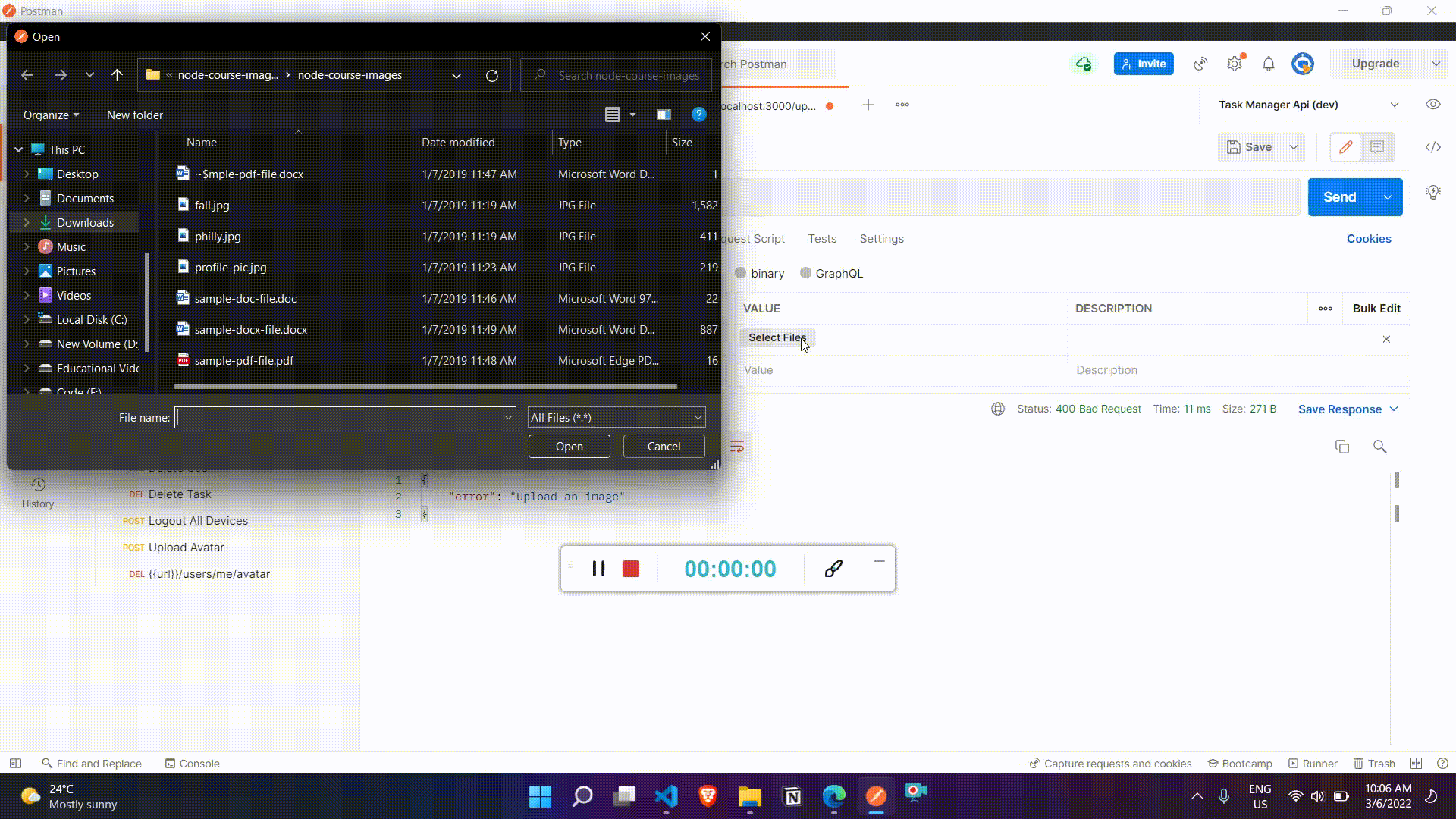Expand the Downloads tree node
Screen dimensions: 1456x819
pos(27,223)
